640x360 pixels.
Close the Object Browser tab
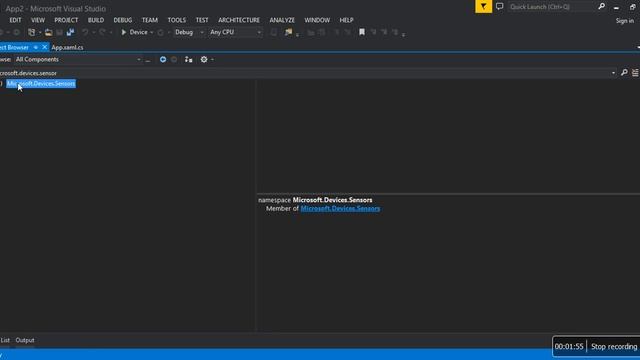click(x=44, y=47)
